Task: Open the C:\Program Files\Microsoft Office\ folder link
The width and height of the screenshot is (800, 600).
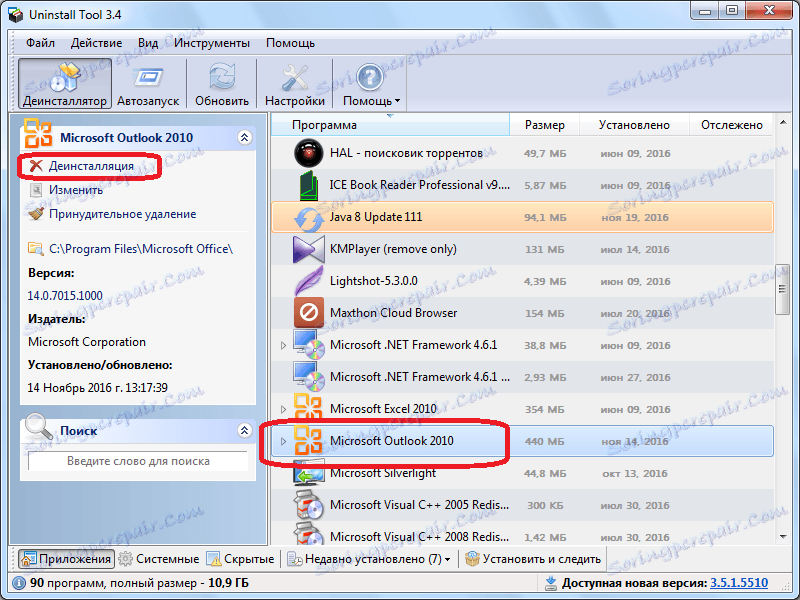Action: 141,249
